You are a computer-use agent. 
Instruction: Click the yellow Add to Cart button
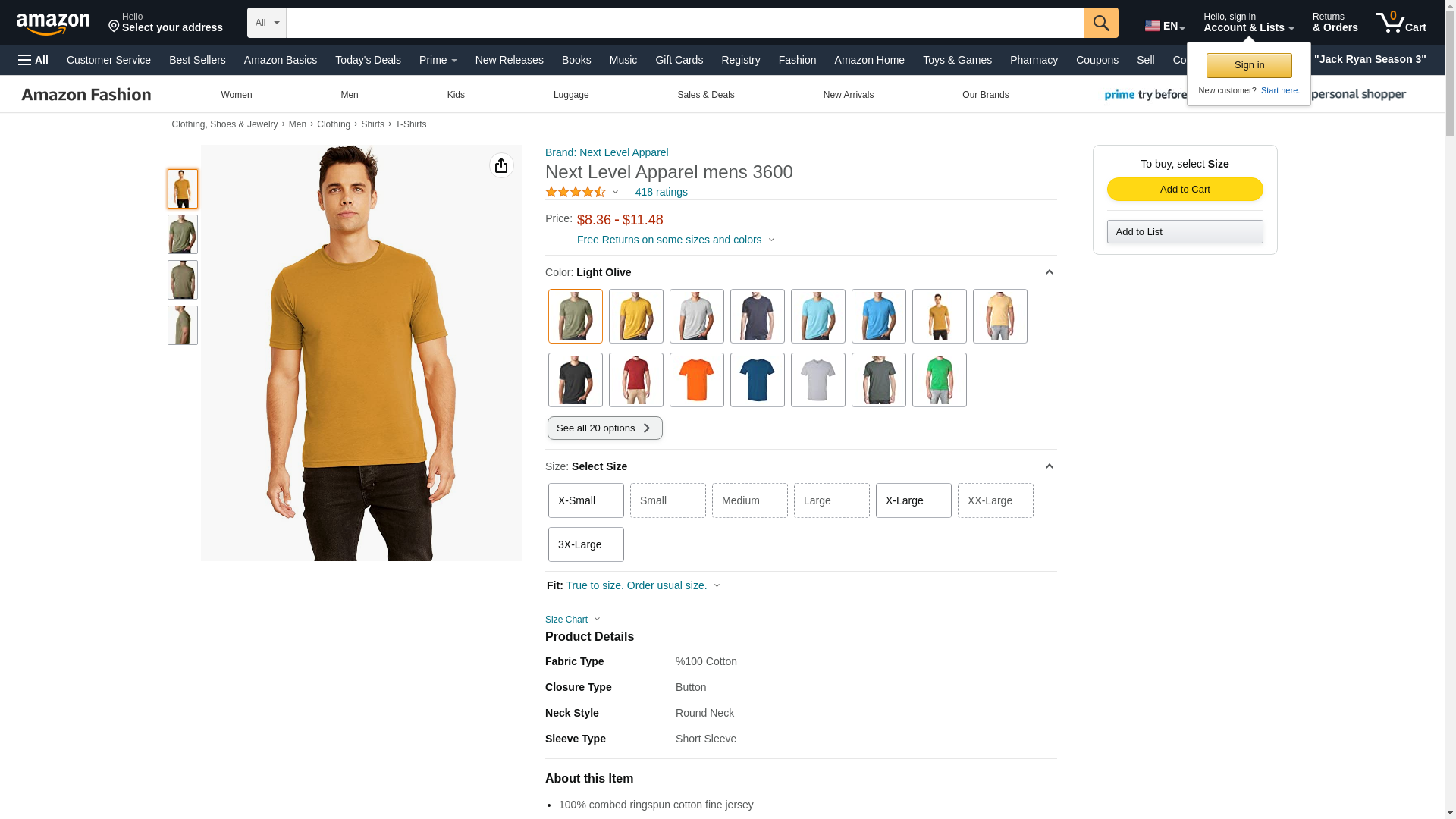pos(1185,189)
